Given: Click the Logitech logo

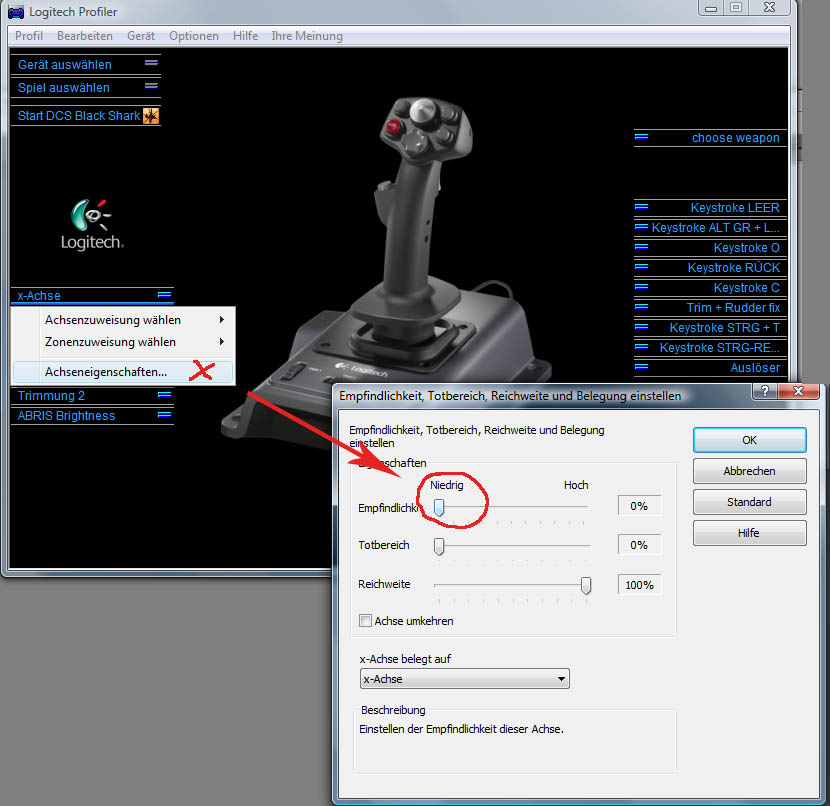Looking at the screenshot, I should [92, 224].
